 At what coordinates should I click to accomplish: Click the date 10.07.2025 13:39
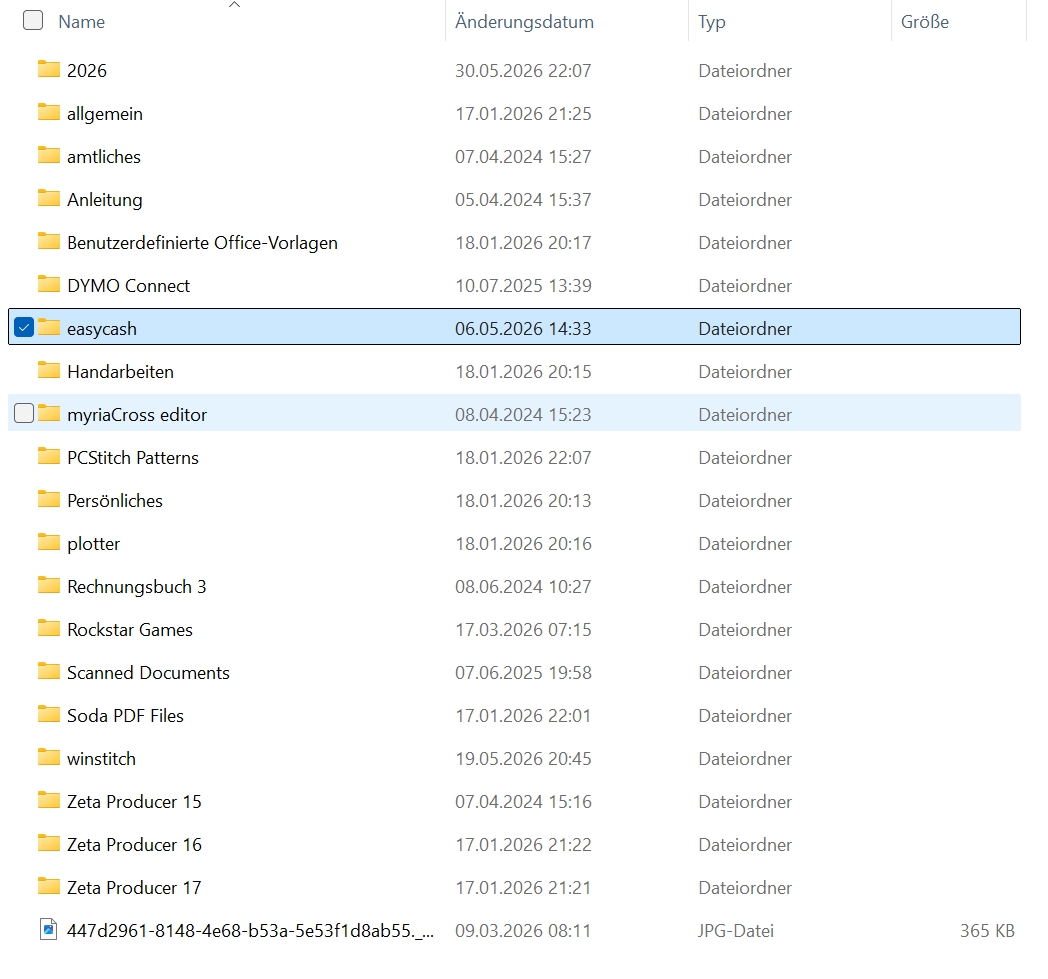(523, 286)
